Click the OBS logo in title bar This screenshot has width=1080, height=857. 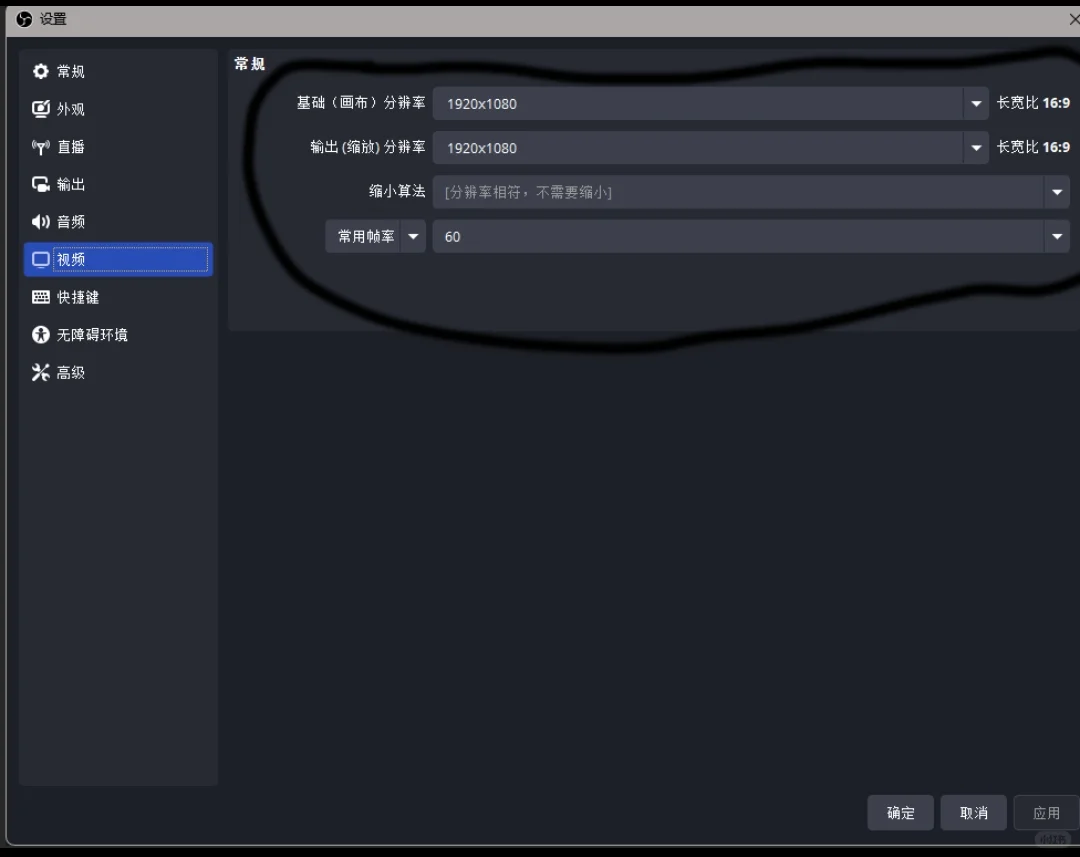(24, 19)
